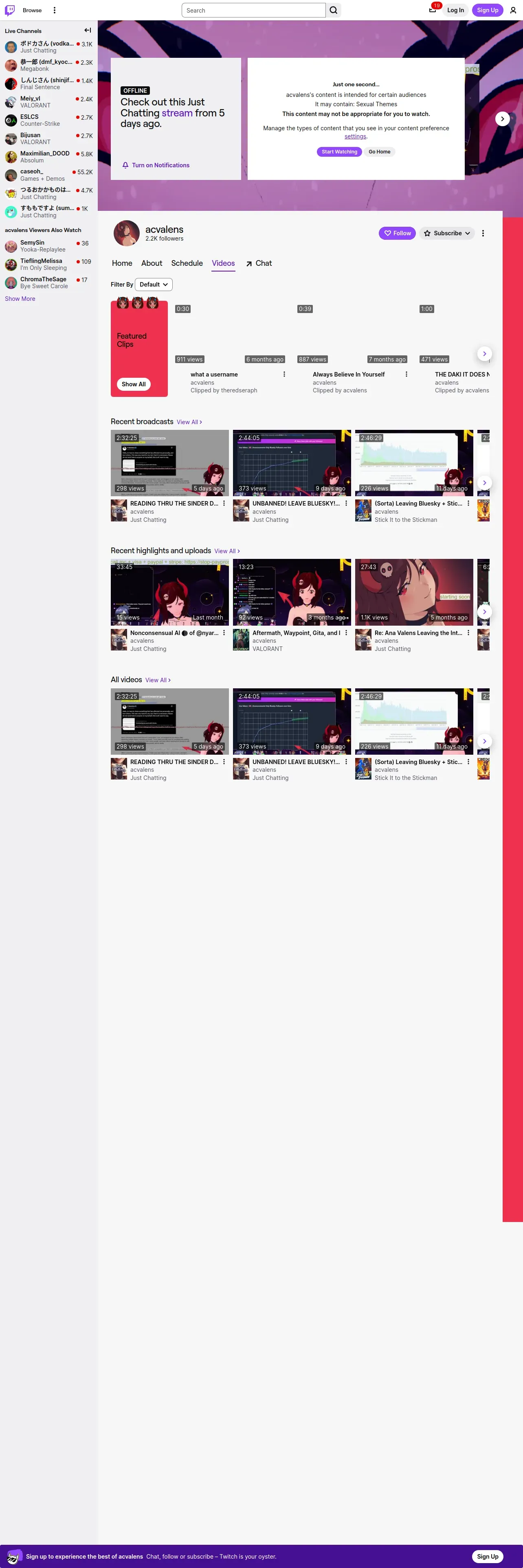Open the TieflingMelissa channel
Screen dimensions: 523x1568
click(x=49, y=264)
